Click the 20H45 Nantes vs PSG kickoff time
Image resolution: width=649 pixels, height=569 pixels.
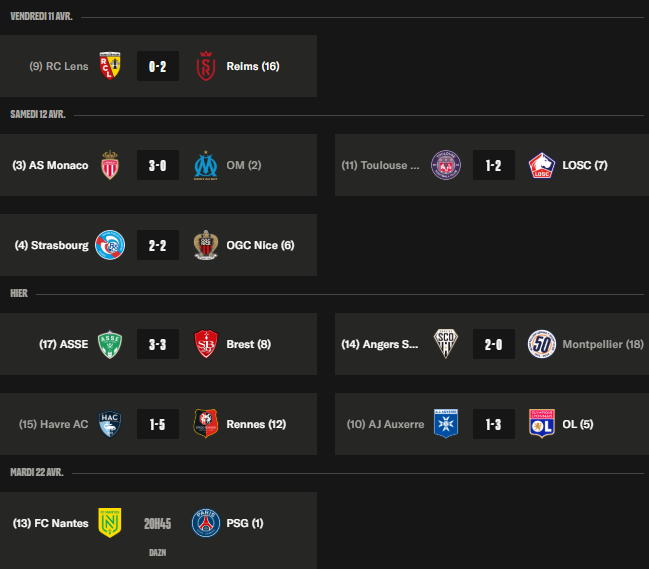tap(157, 523)
